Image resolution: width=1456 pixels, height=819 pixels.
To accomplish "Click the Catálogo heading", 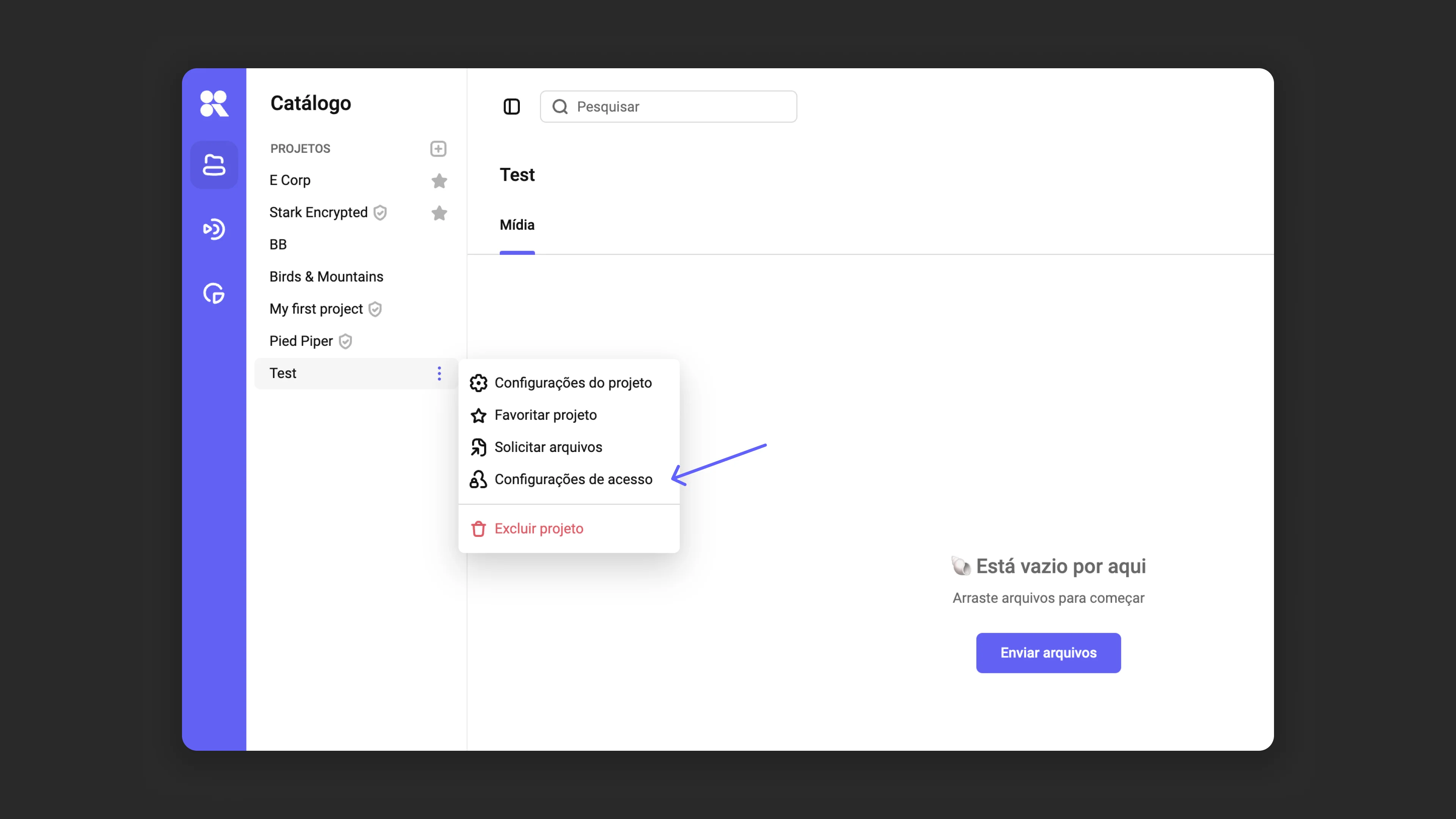I will point(311,103).
